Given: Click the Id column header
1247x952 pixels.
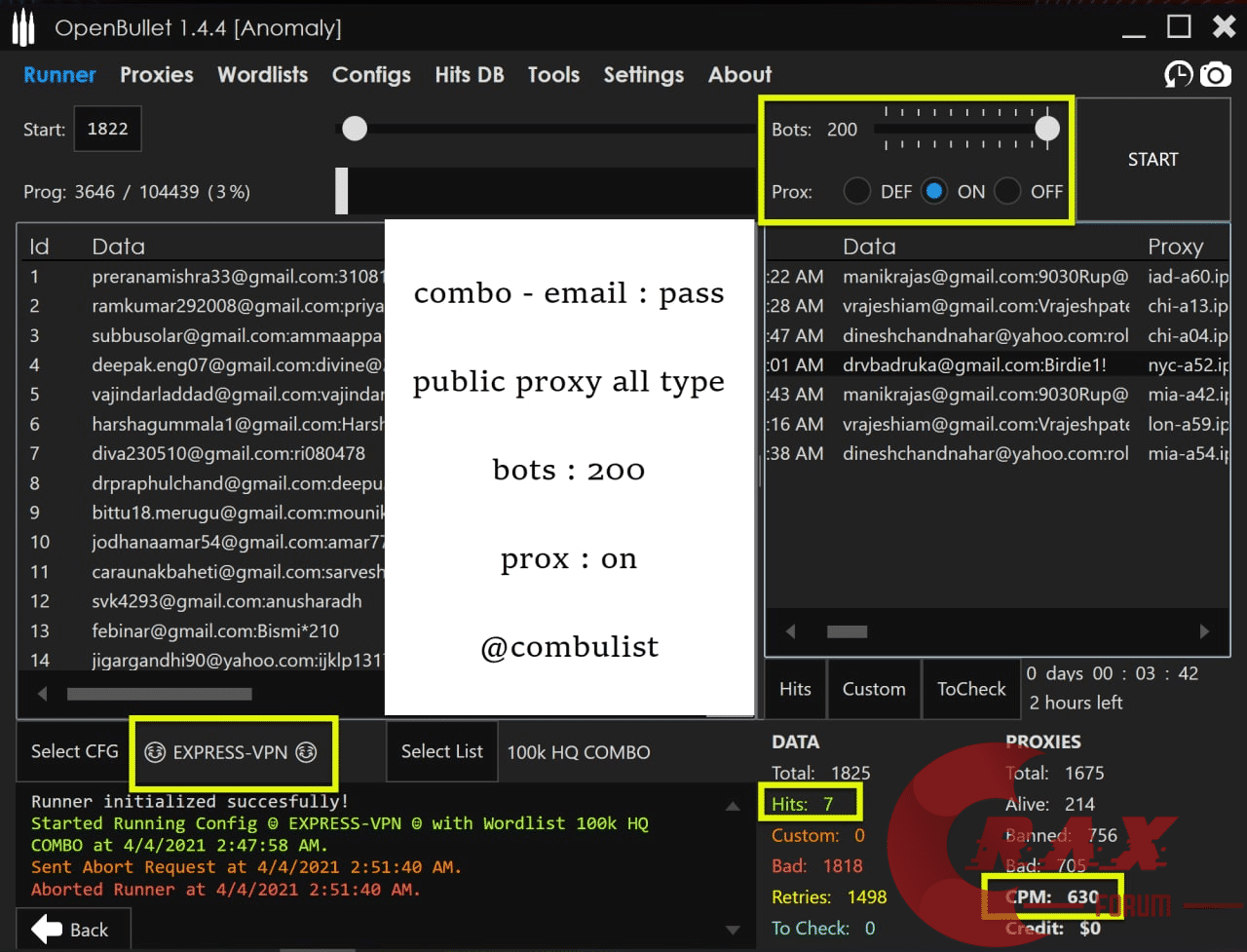Looking at the screenshot, I should point(39,247).
